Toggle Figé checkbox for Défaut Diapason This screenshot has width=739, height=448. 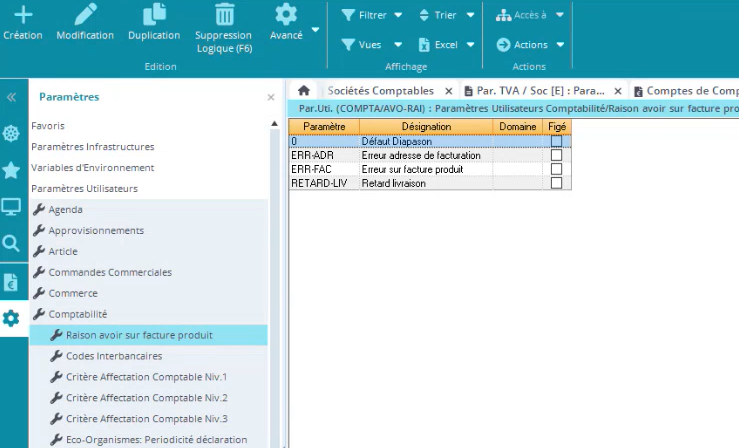pos(557,141)
